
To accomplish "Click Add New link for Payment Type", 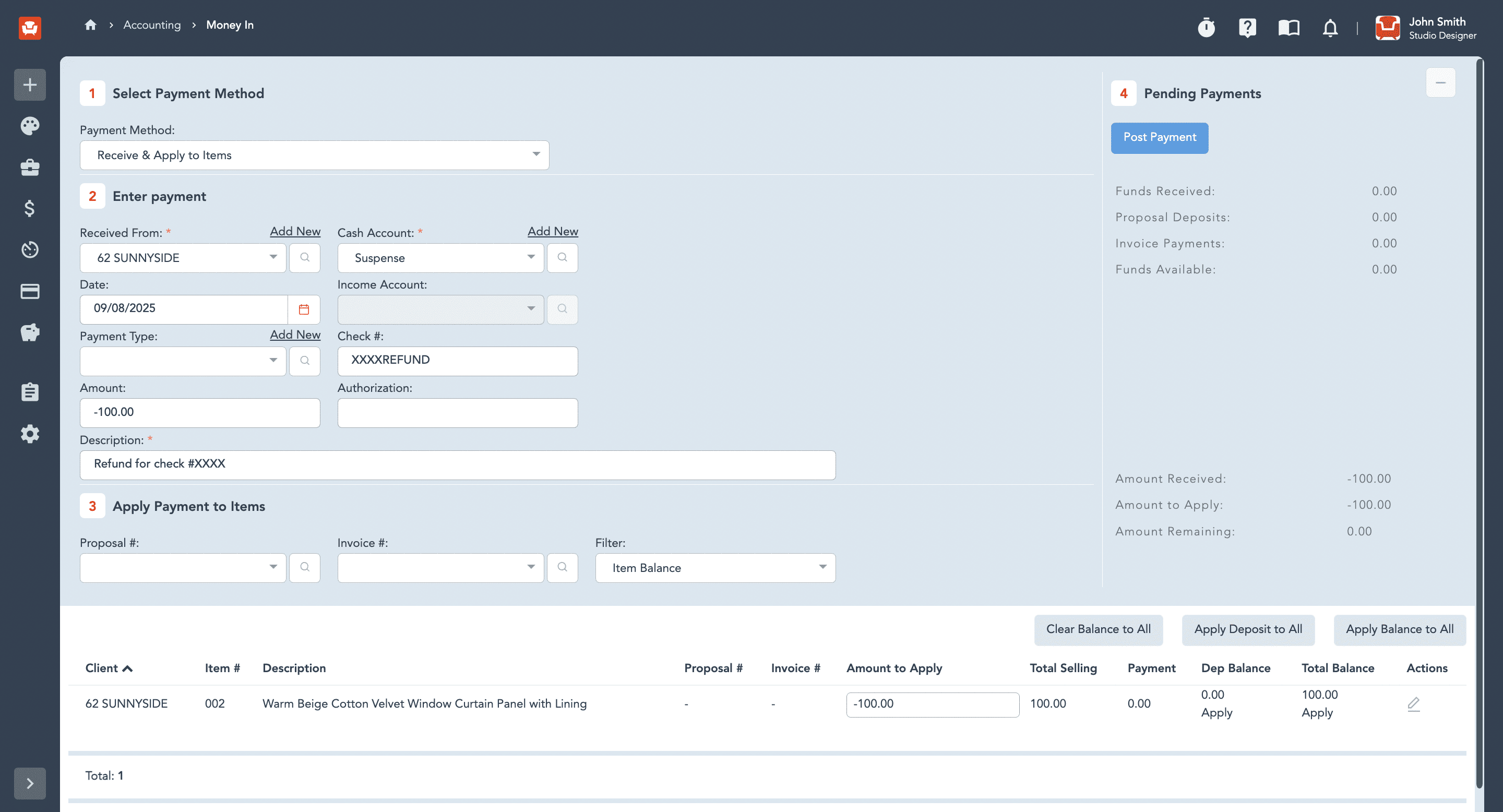I will click(x=295, y=335).
